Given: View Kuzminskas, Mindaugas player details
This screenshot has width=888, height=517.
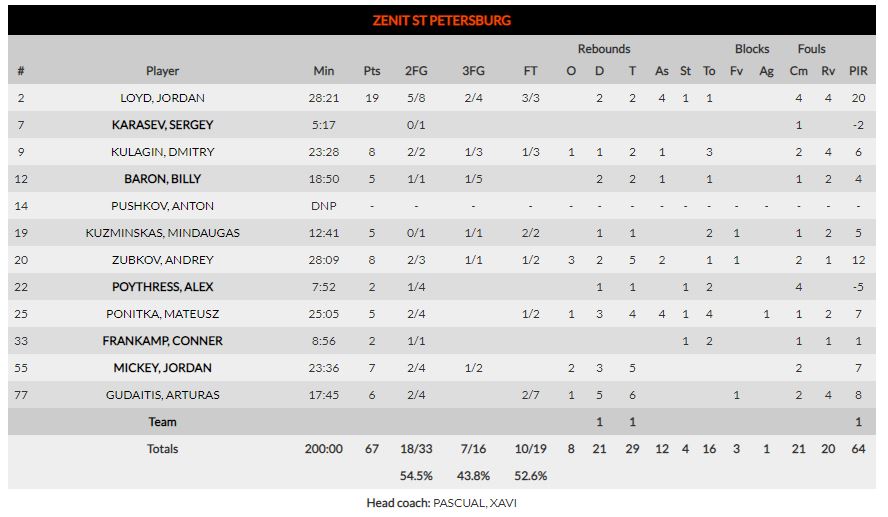Looking at the screenshot, I should click(x=162, y=233).
